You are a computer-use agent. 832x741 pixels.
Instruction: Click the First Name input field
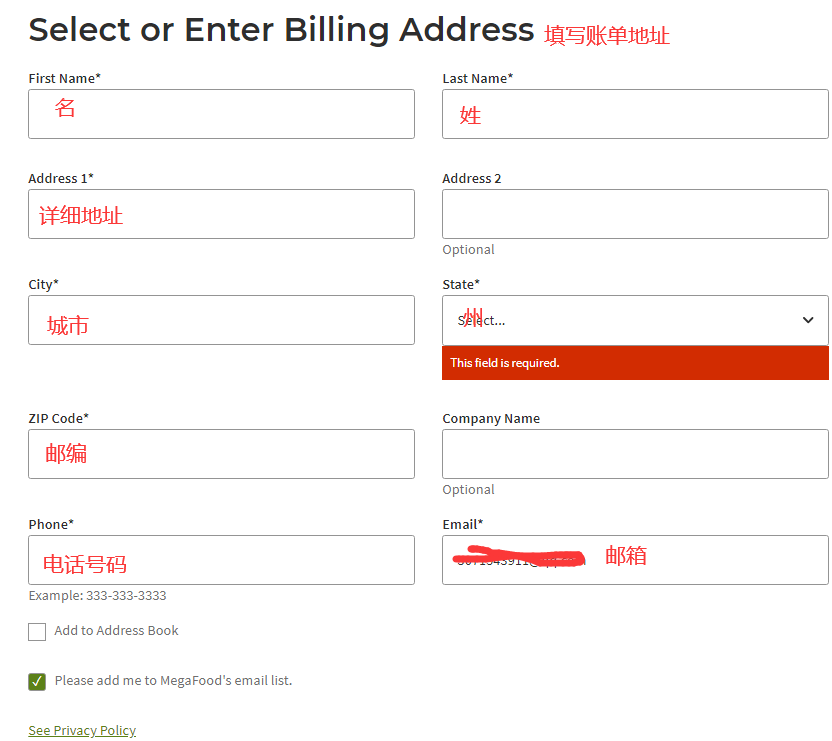coord(221,114)
